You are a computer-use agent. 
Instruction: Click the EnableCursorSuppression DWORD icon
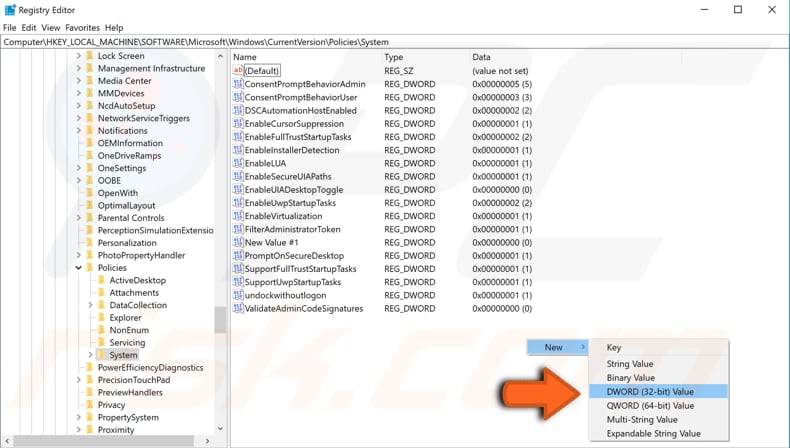pos(238,123)
